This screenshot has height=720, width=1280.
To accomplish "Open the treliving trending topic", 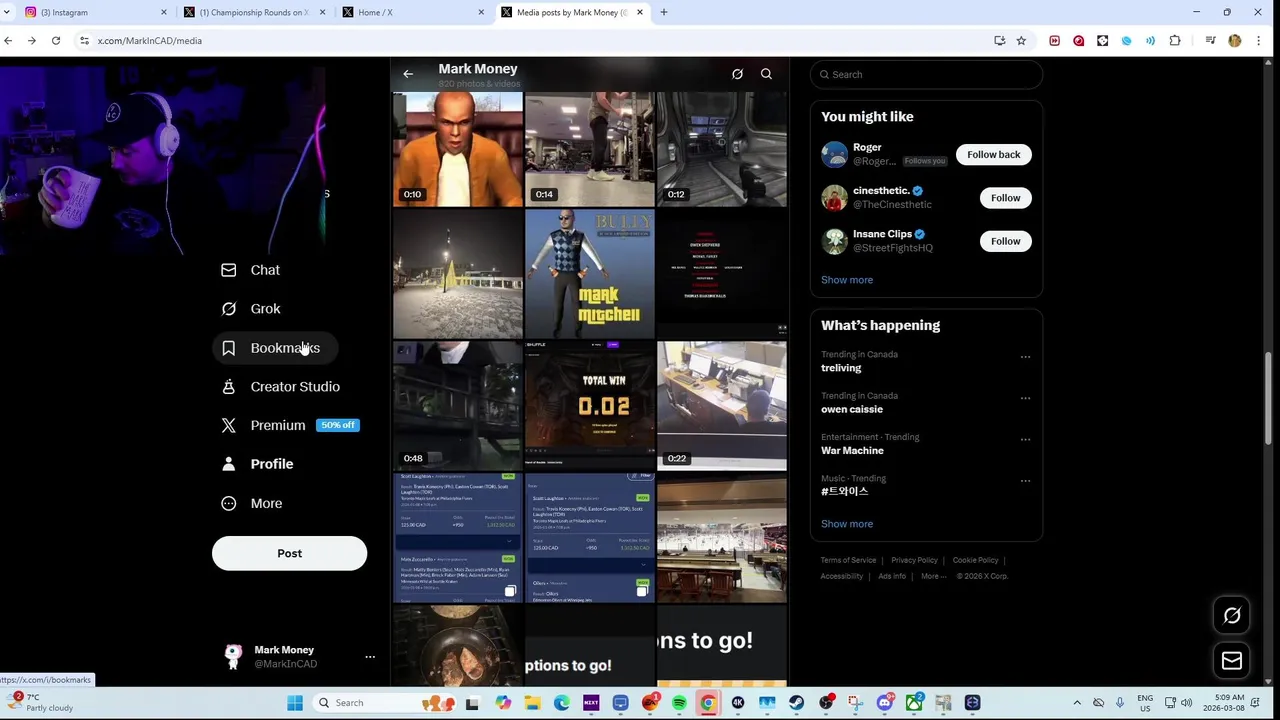I will (x=841, y=368).
